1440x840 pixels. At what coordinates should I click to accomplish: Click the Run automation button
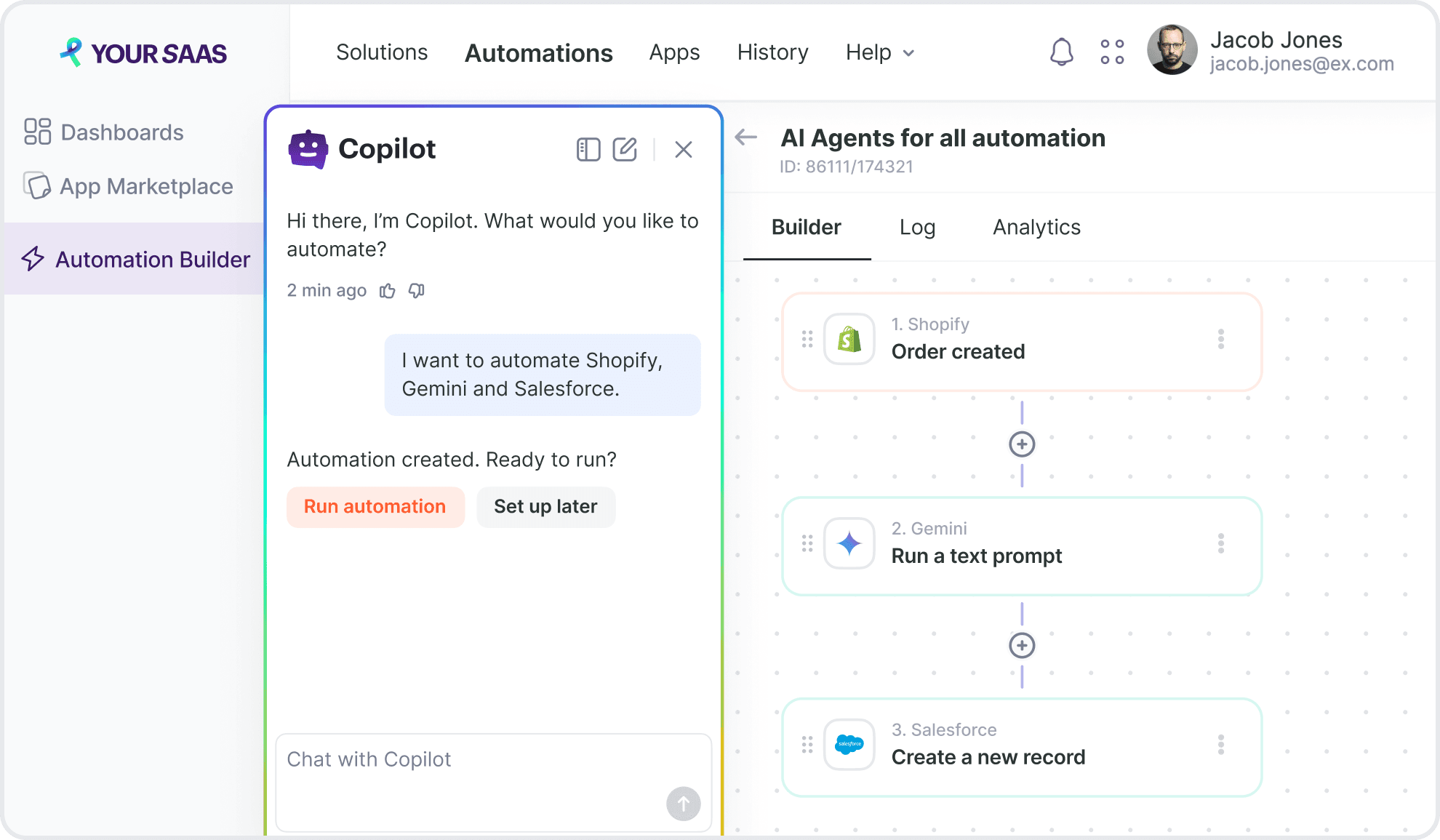pos(375,507)
